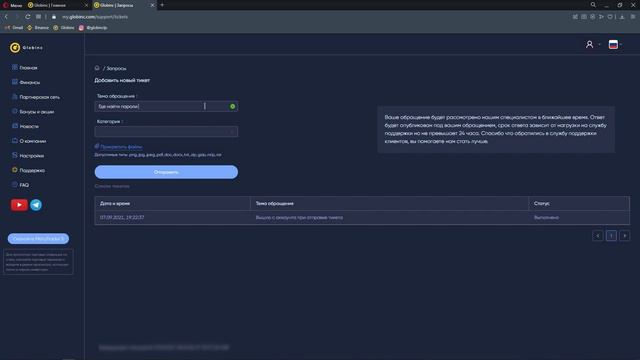Open the user account icon
Viewport: 640px width, 360px height.
[x=589, y=44]
